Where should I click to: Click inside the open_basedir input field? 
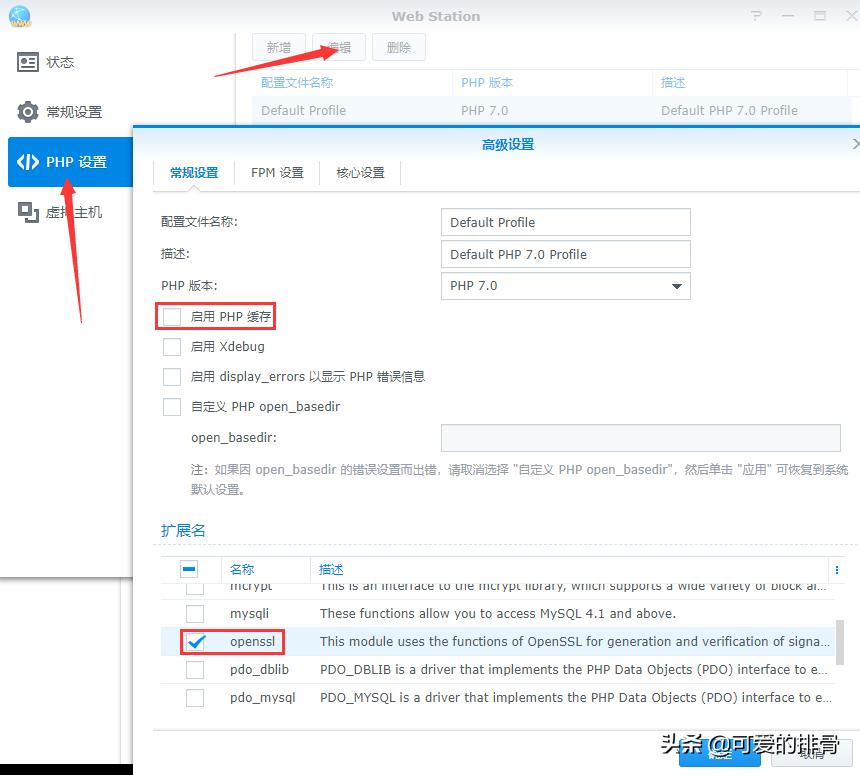[640, 437]
